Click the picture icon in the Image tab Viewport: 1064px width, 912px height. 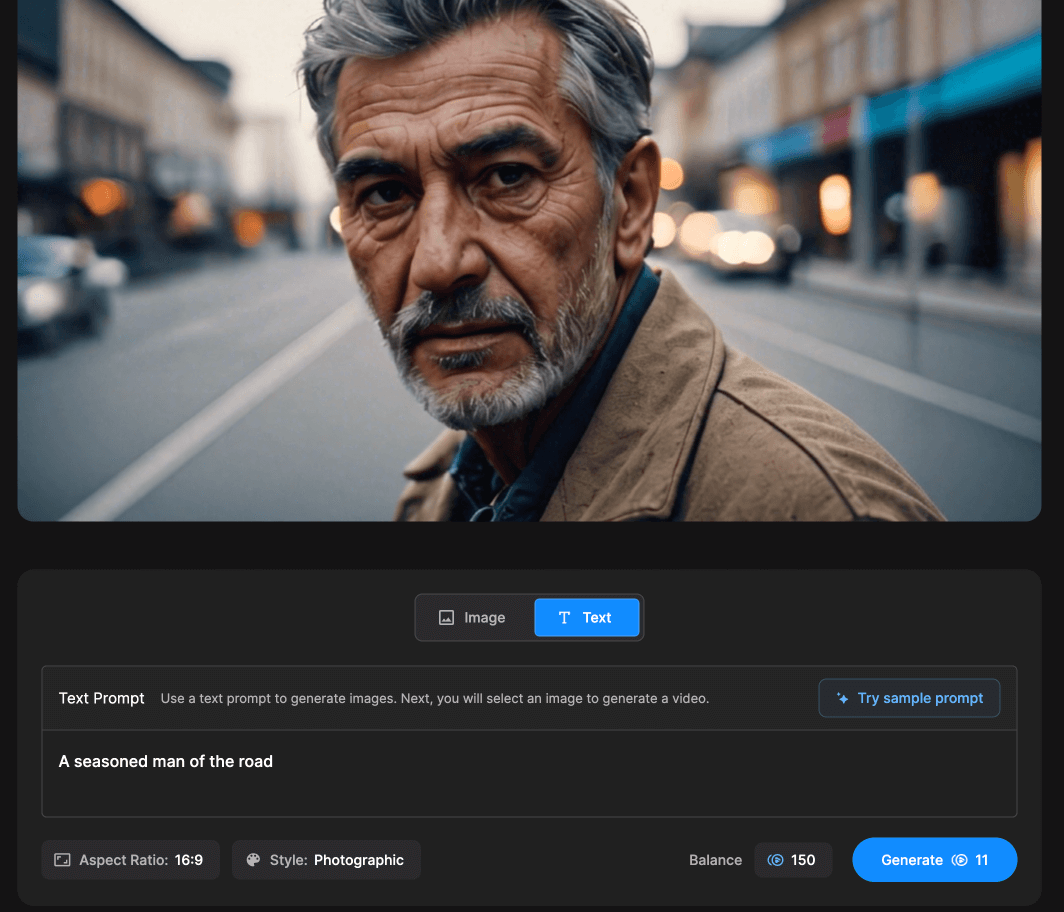[447, 618]
